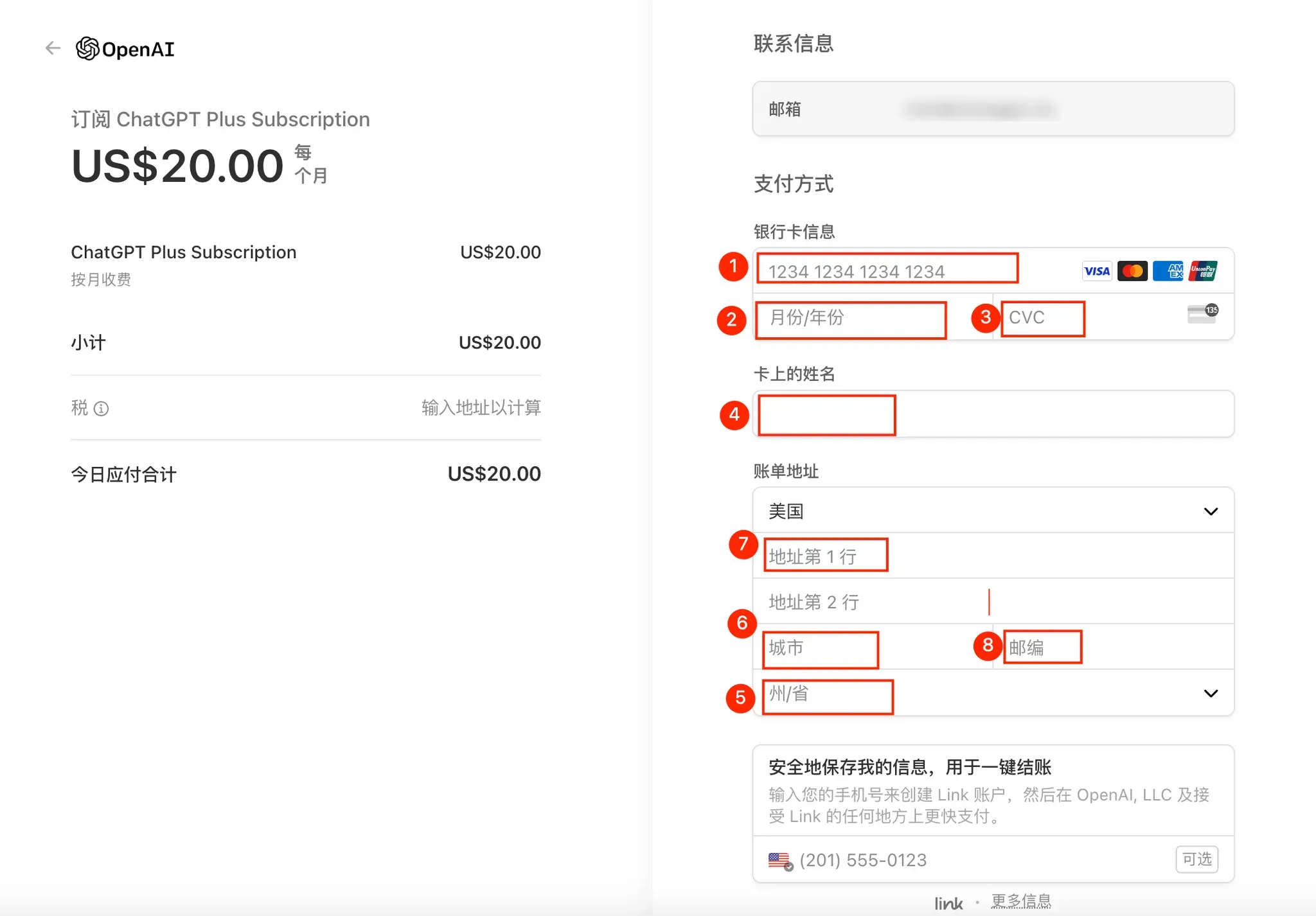The image size is (1316, 916).
Task: Click the OpenAI logo
Action: tap(125, 49)
